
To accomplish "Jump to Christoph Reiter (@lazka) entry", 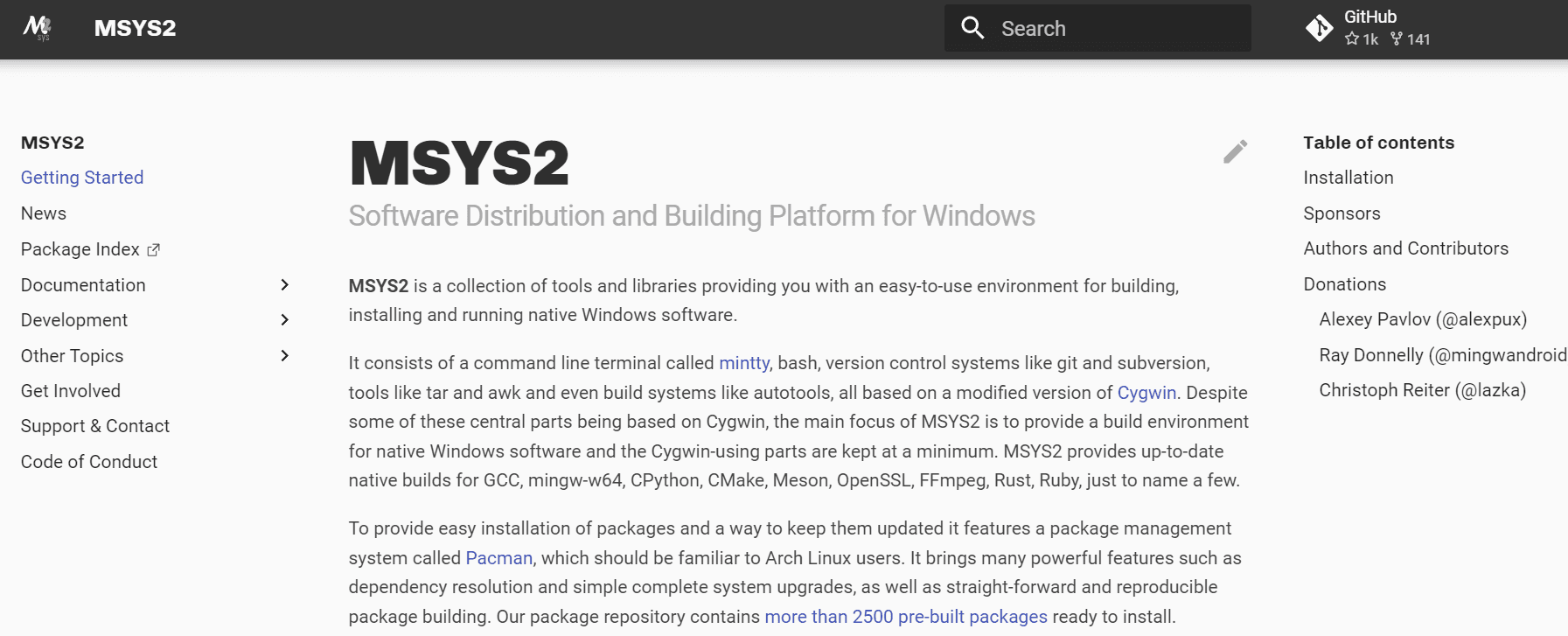I will pos(1423,390).
